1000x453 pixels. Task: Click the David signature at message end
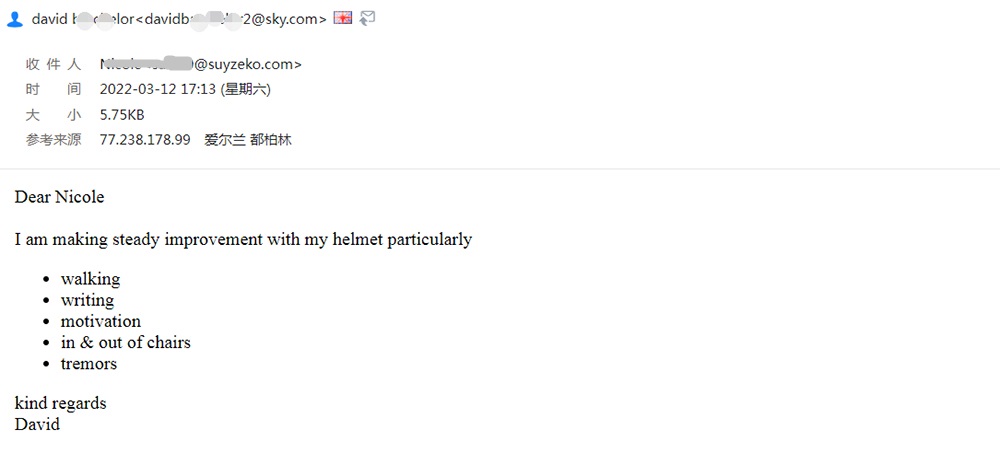coord(37,424)
